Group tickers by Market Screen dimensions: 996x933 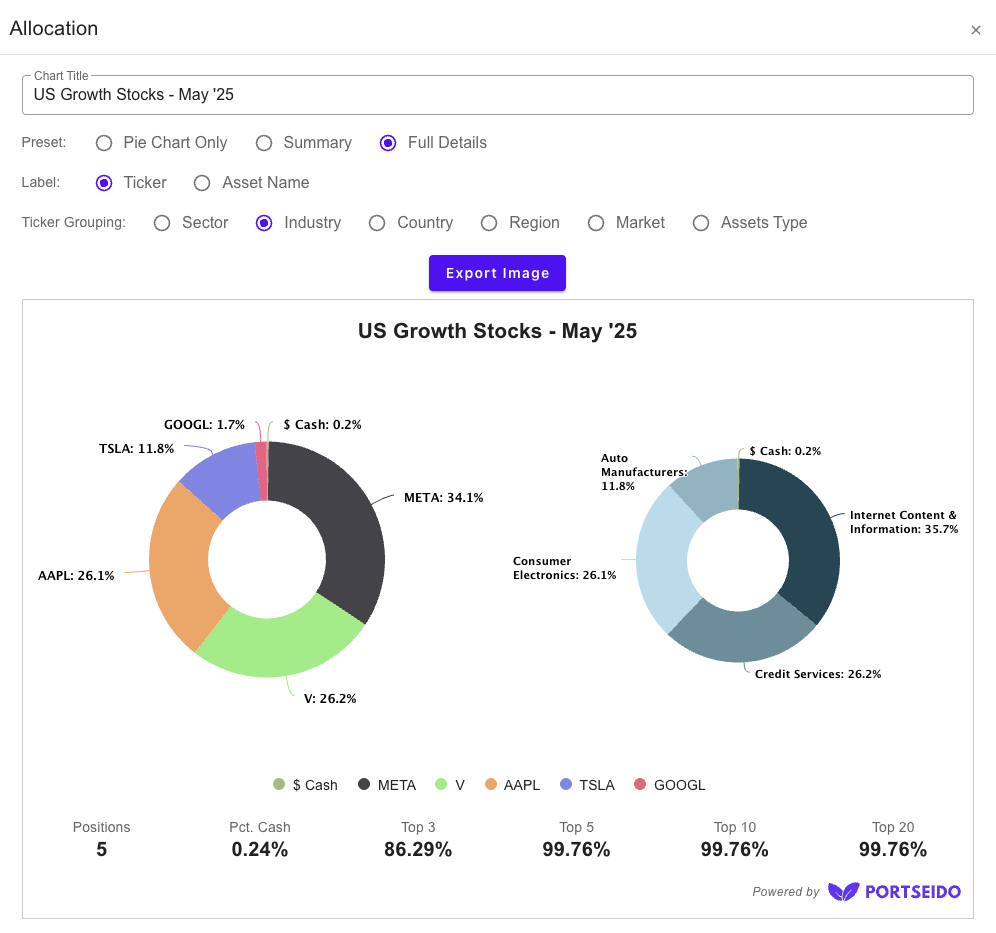[x=596, y=223]
